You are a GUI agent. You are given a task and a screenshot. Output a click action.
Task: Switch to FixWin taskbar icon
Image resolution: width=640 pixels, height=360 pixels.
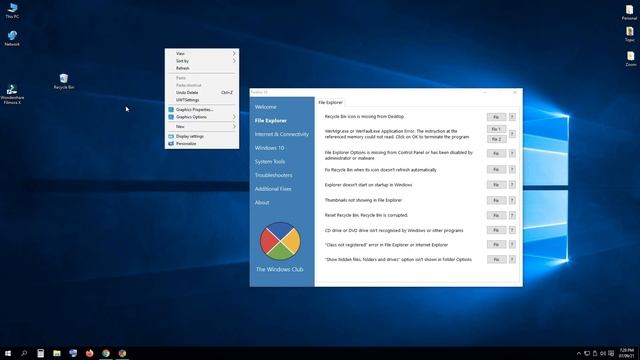tap(122, 353)
